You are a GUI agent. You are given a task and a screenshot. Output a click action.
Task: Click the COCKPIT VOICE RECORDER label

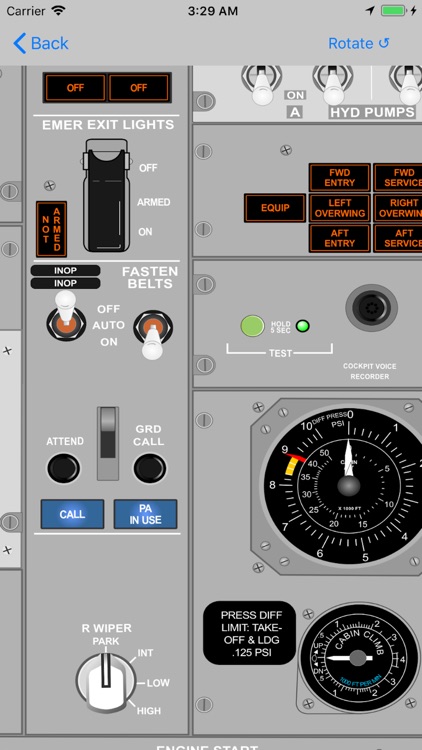(369, 371)
